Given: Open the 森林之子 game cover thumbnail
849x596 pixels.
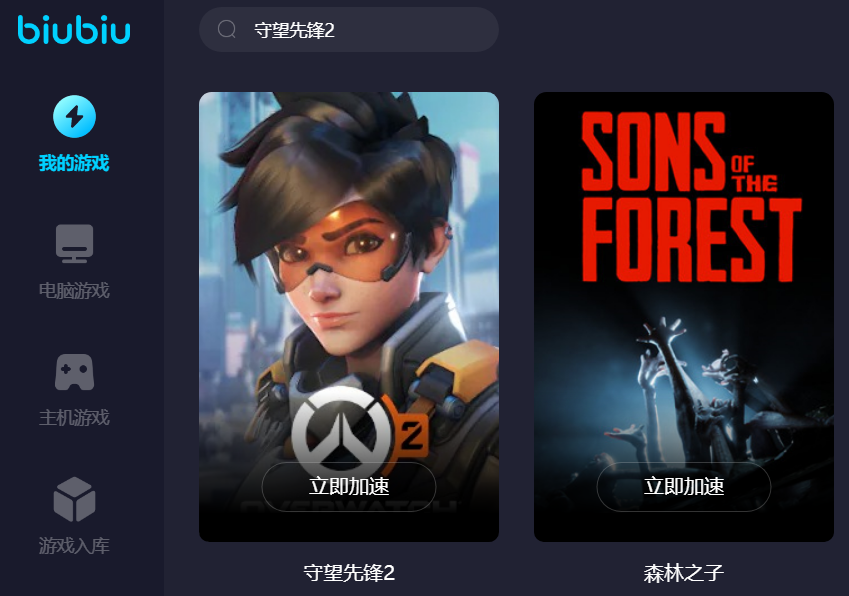Looking at the screenshot, I should 684,317.
